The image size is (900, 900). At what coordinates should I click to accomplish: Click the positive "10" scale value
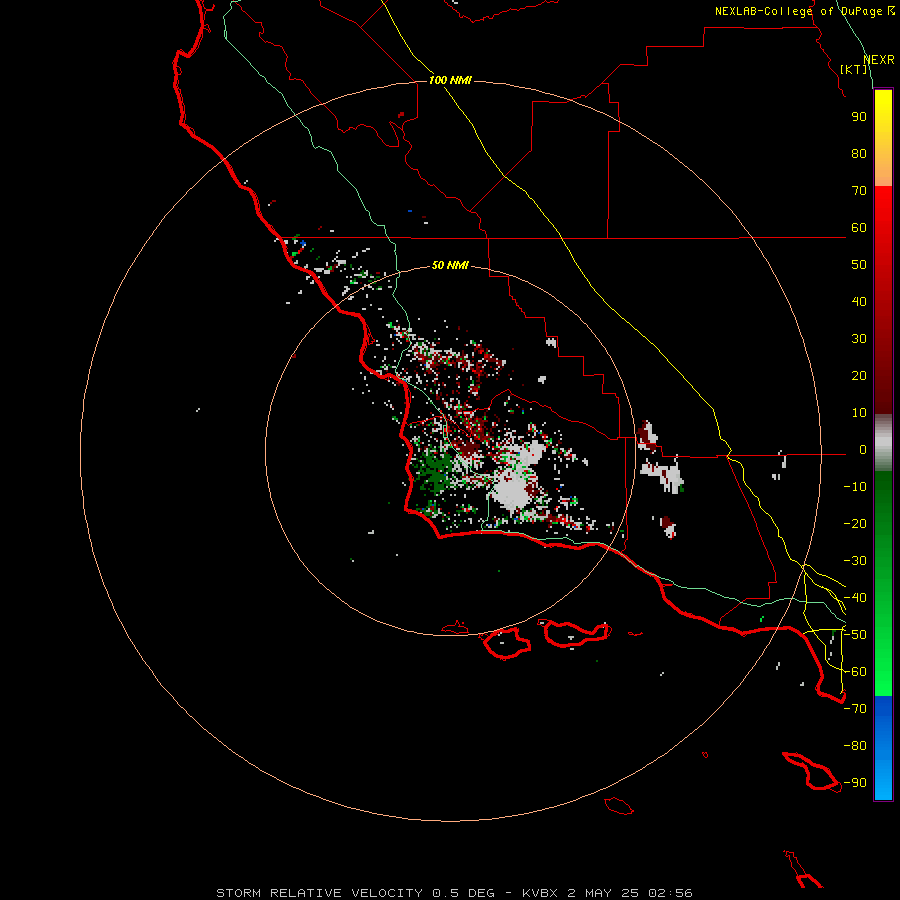pyautogui.click(x=859, y=413)
